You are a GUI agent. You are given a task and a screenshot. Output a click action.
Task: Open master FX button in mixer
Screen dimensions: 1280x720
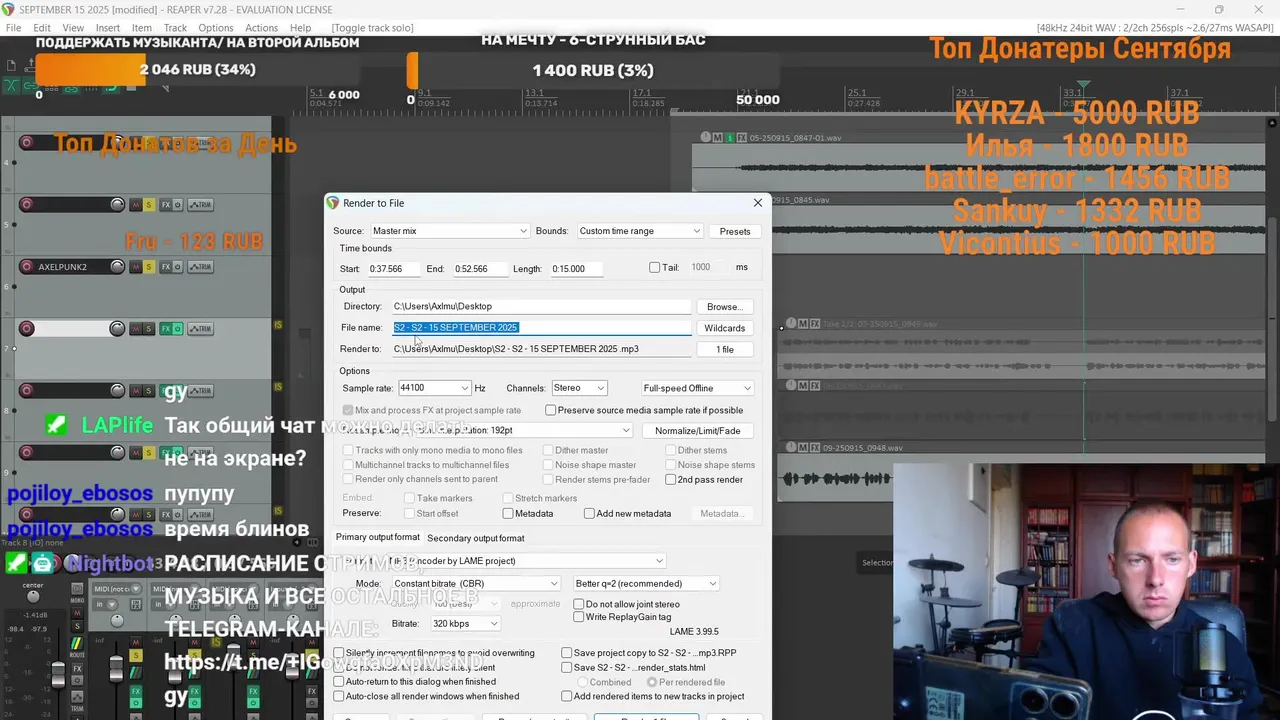tap(76, 668)
